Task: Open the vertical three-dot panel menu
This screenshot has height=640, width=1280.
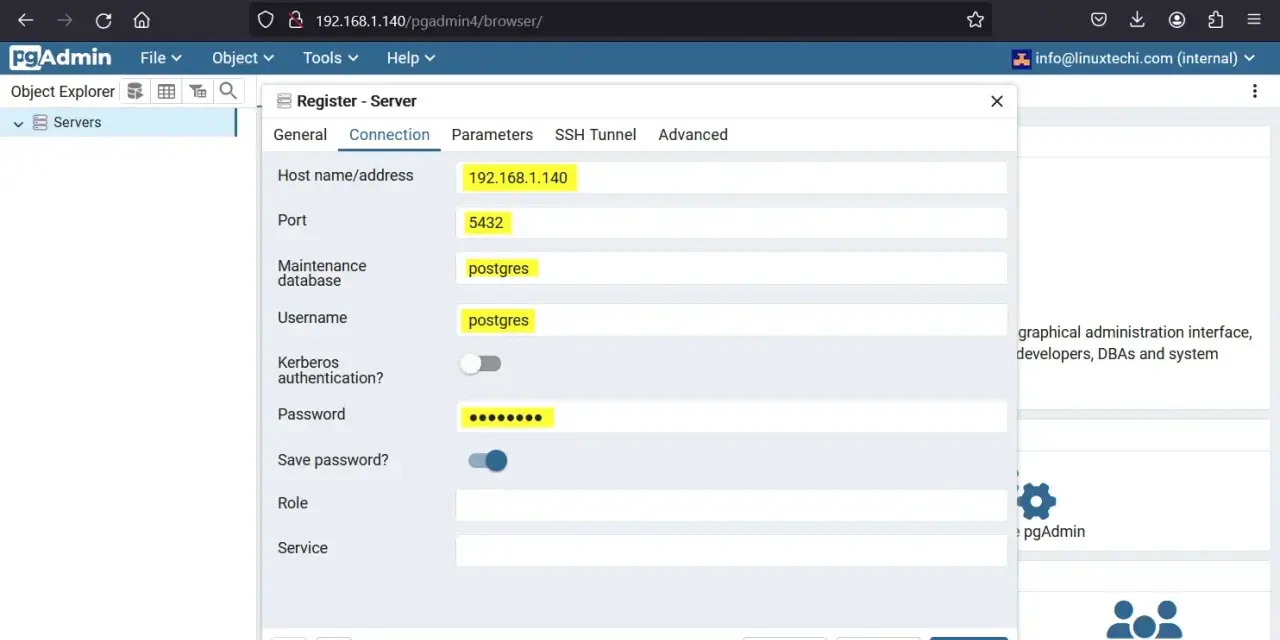Action: tap(1254, 91)
